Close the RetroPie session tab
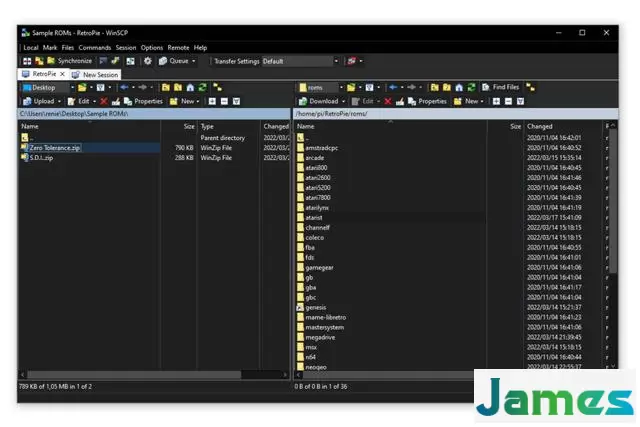The height and width of the screenshot is (427, 640). 62,74
